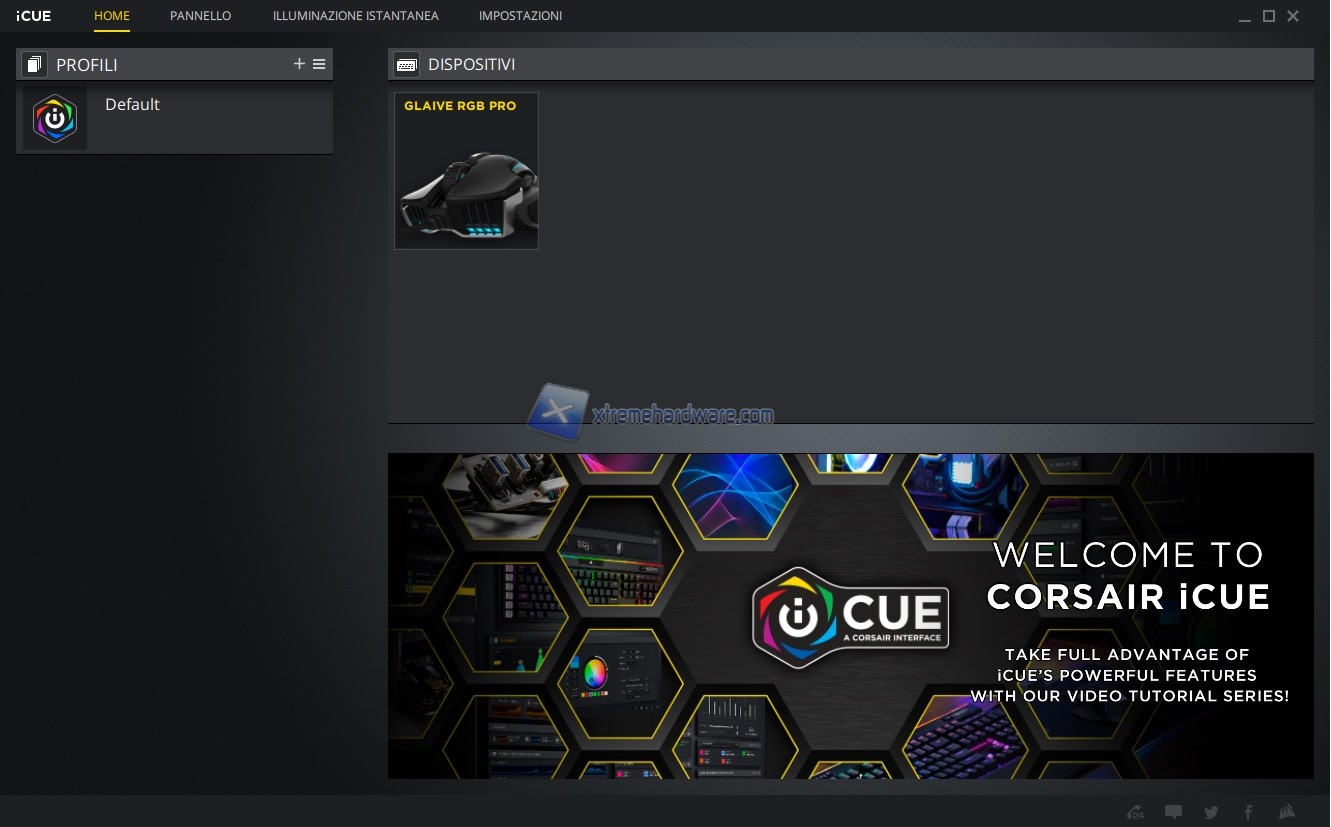Switch to the Home tab

click(112, 16)
